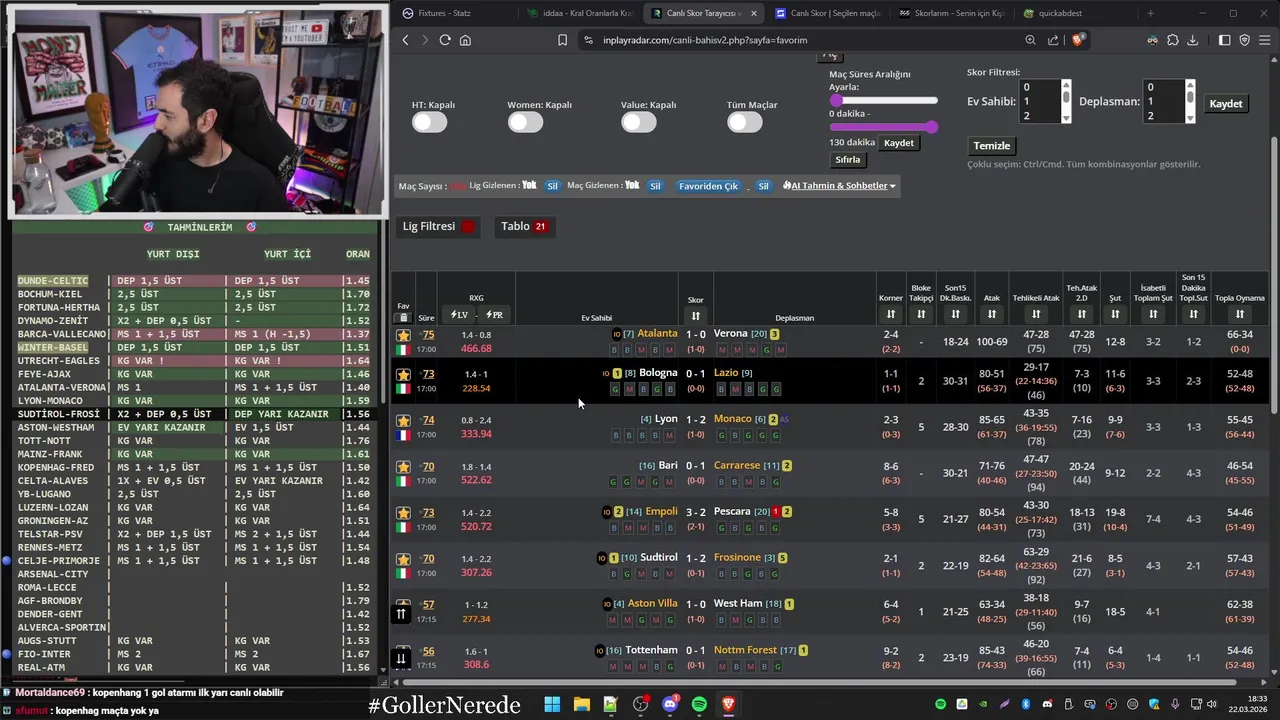The height and width of the screenshot is (720, 1280).
Task: Open Spotify from the taskbar
Action: (699, 705)
